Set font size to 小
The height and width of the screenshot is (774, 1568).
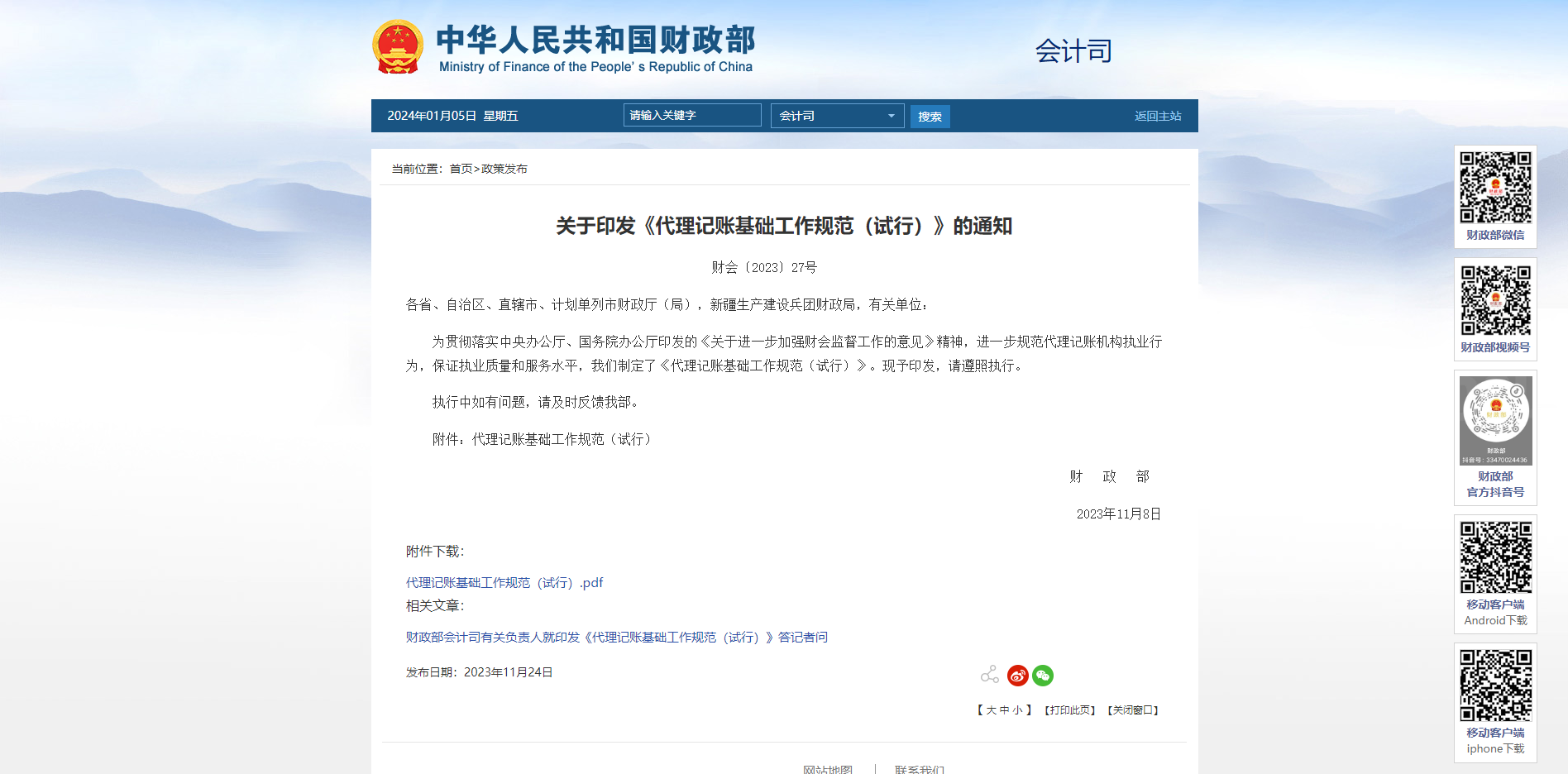tap(1017, 710)
